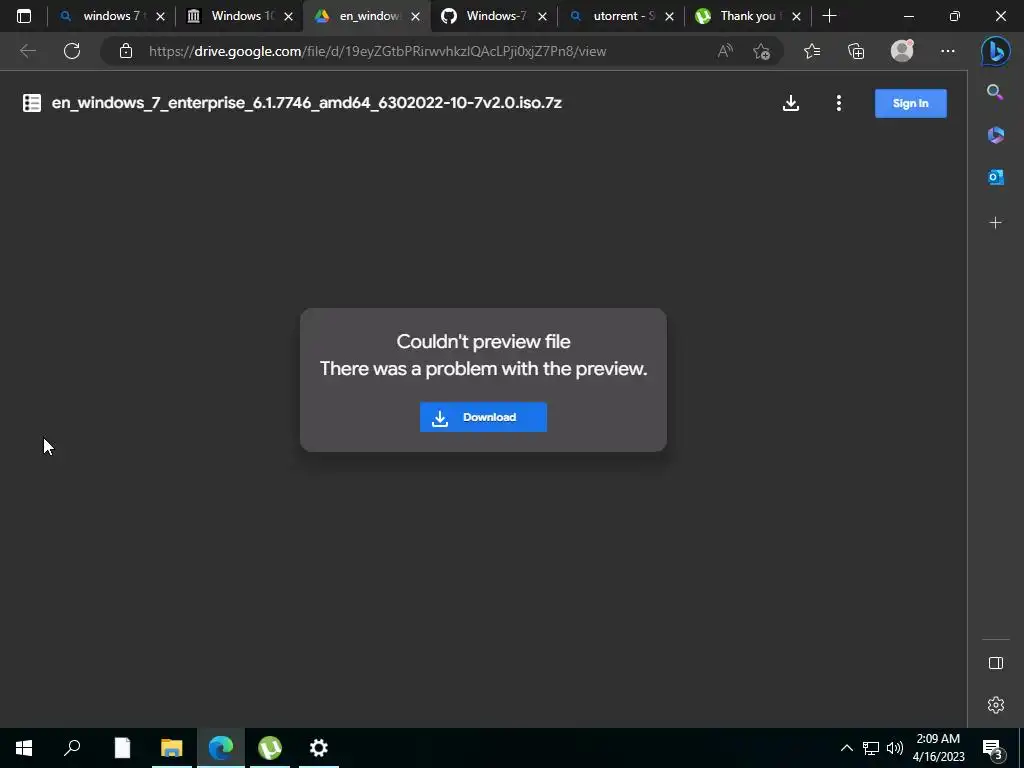
Task: Open the Collections icon
Action: point(856,51)
